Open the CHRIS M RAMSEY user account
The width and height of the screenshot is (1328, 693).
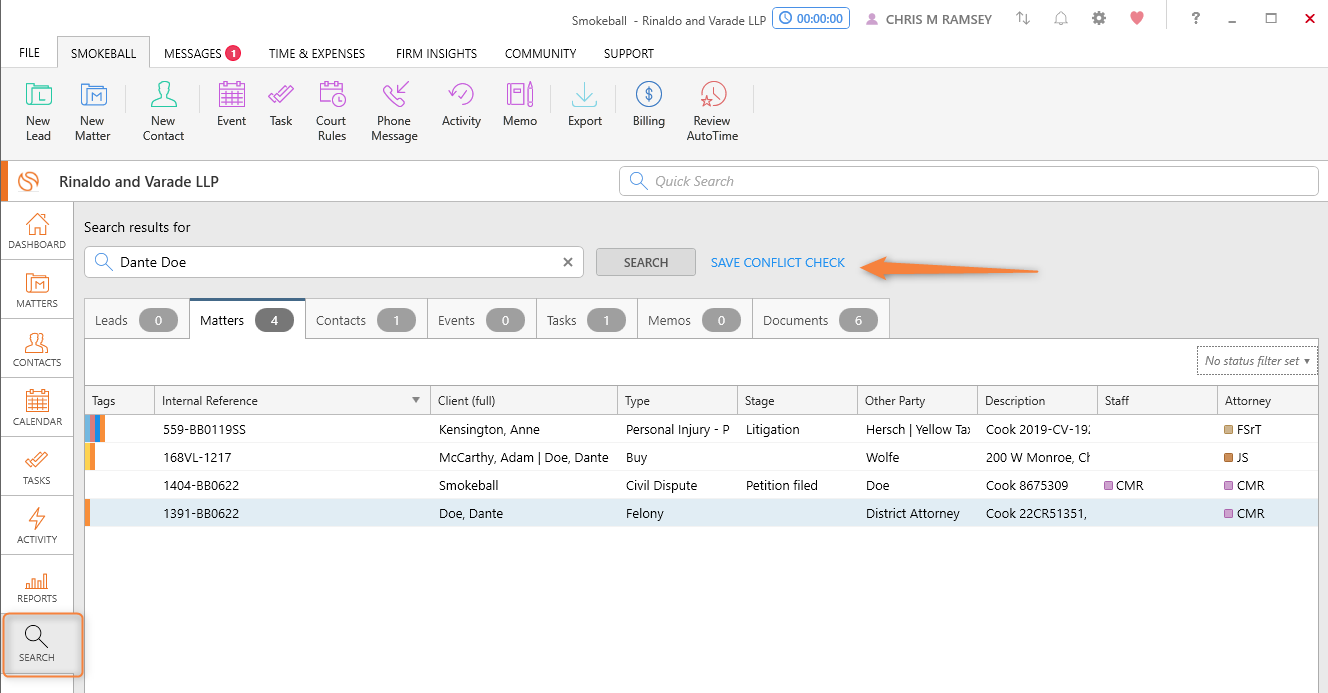pos(929,19)
